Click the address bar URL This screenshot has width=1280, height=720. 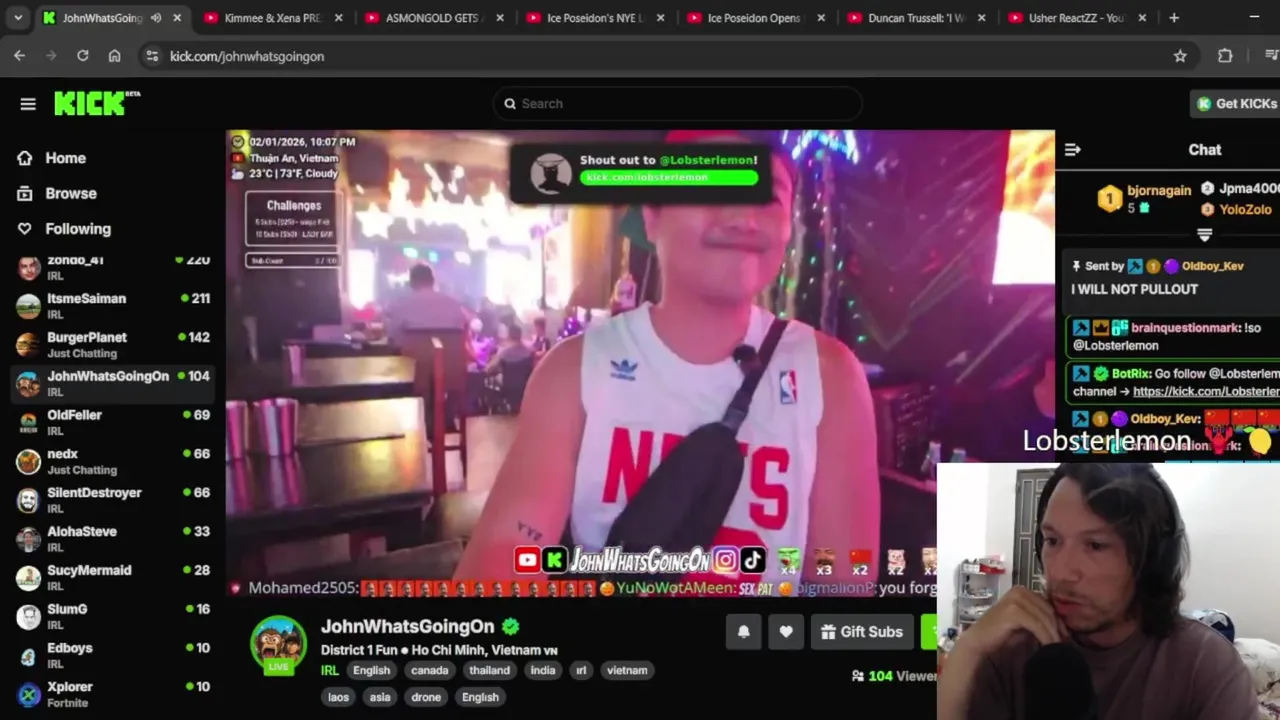(247, 57)
